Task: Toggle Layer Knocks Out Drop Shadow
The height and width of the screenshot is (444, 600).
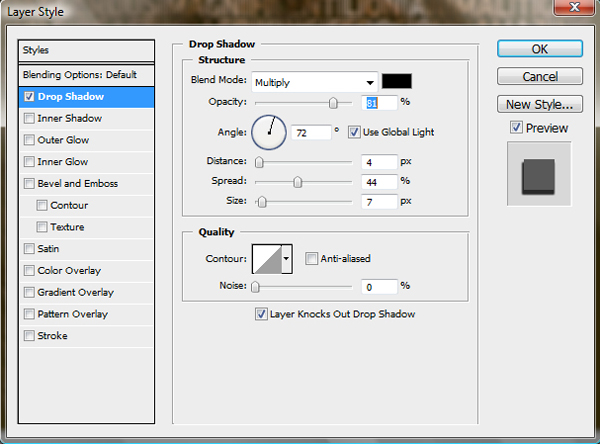Action: tap(261, 314)
